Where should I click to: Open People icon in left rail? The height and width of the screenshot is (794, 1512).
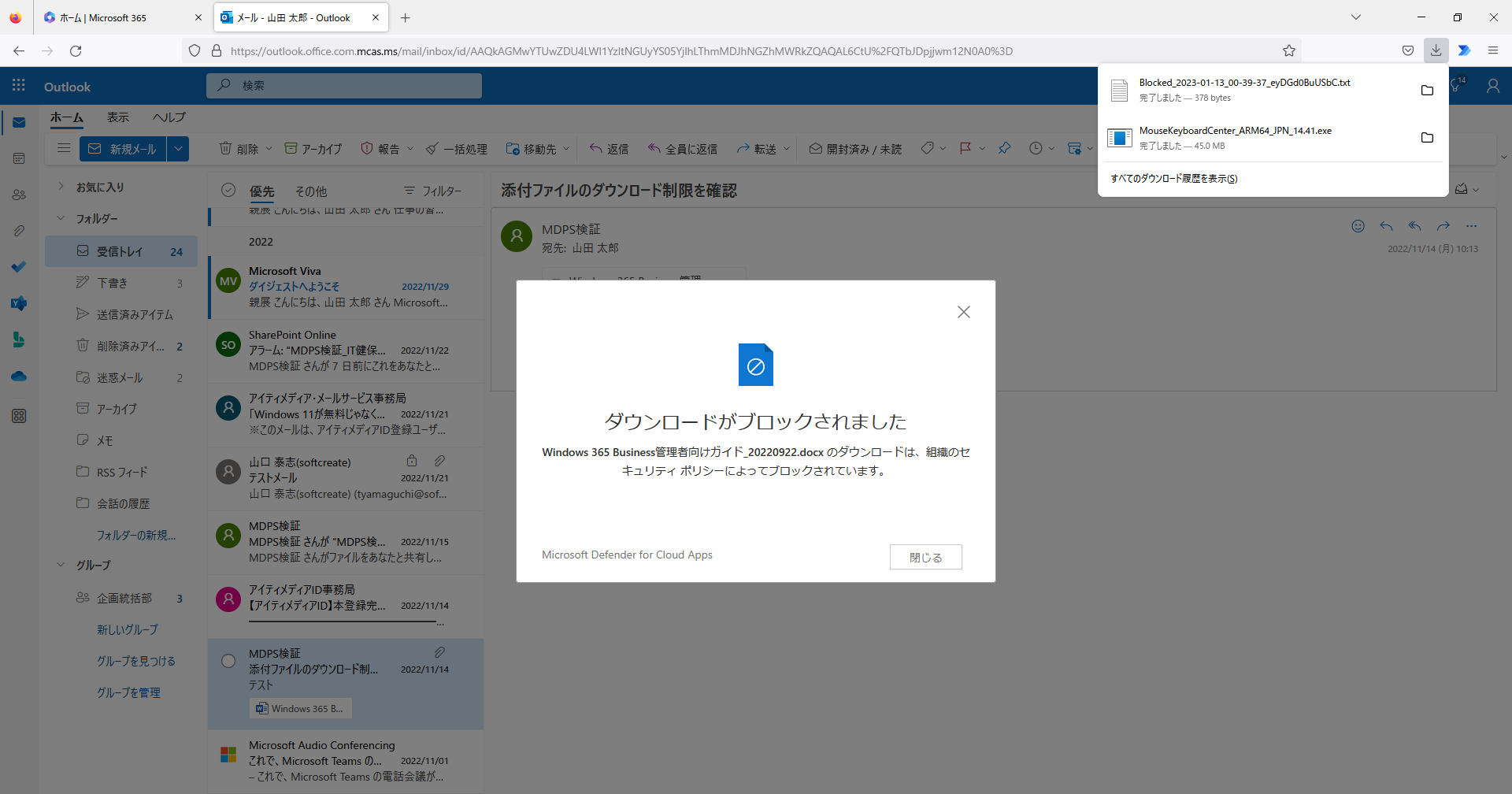[19, 195]
